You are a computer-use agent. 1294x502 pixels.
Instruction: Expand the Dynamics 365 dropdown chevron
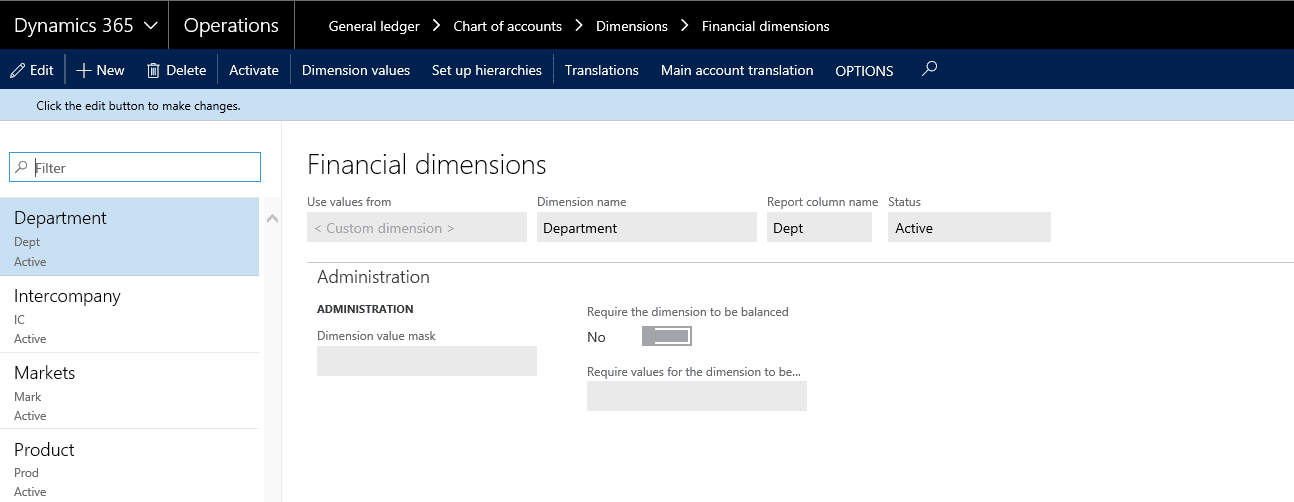[x=150, y=26]
